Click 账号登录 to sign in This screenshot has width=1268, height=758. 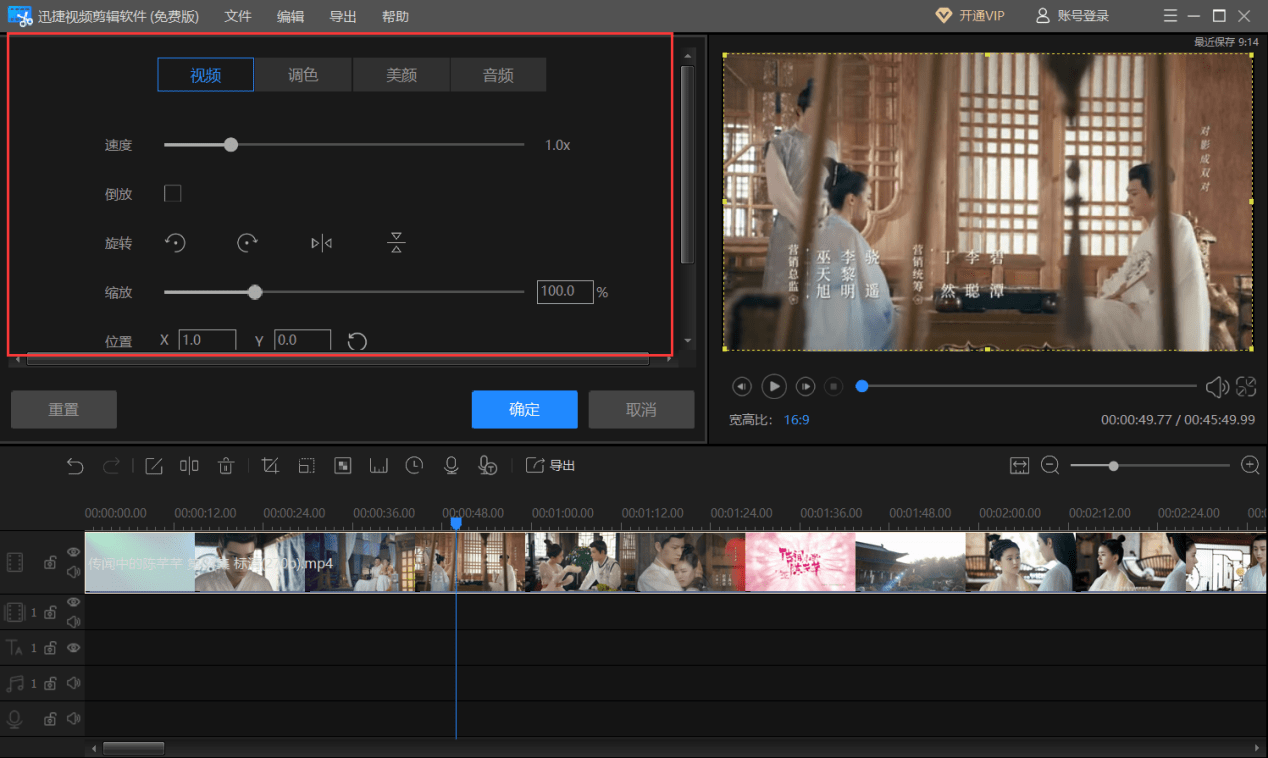point(1072,16)
